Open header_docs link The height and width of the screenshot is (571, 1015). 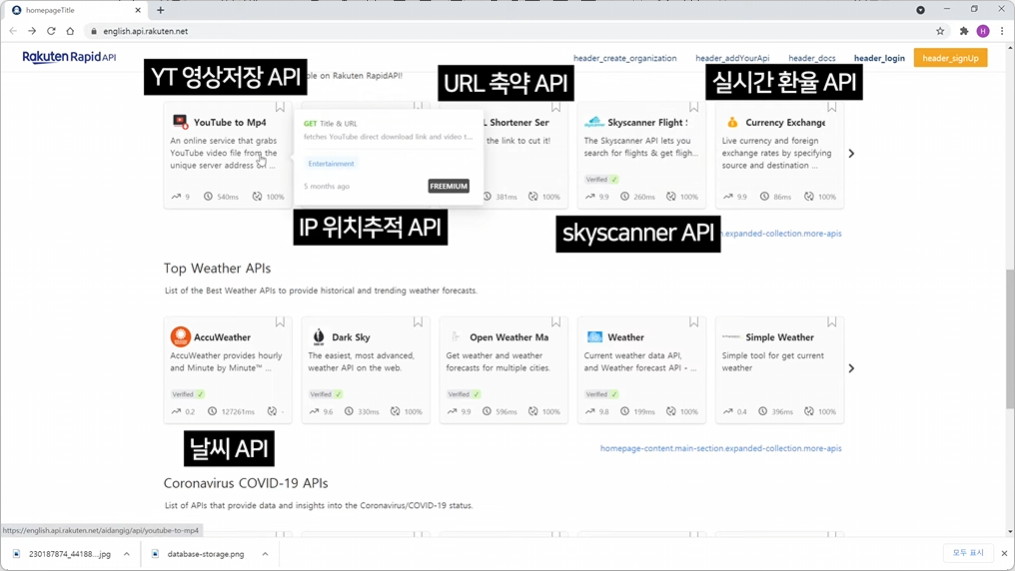812,58
